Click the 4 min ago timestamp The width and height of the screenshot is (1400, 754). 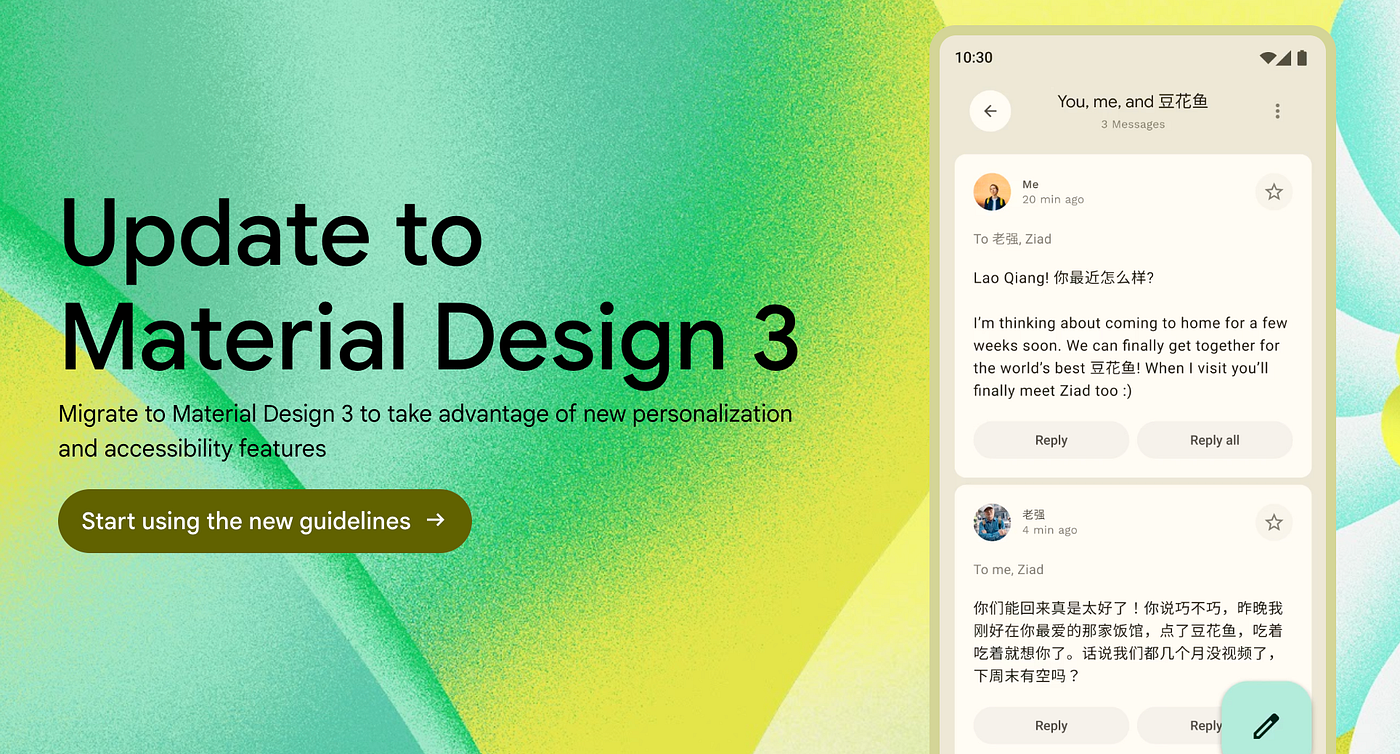point(1049,530)
